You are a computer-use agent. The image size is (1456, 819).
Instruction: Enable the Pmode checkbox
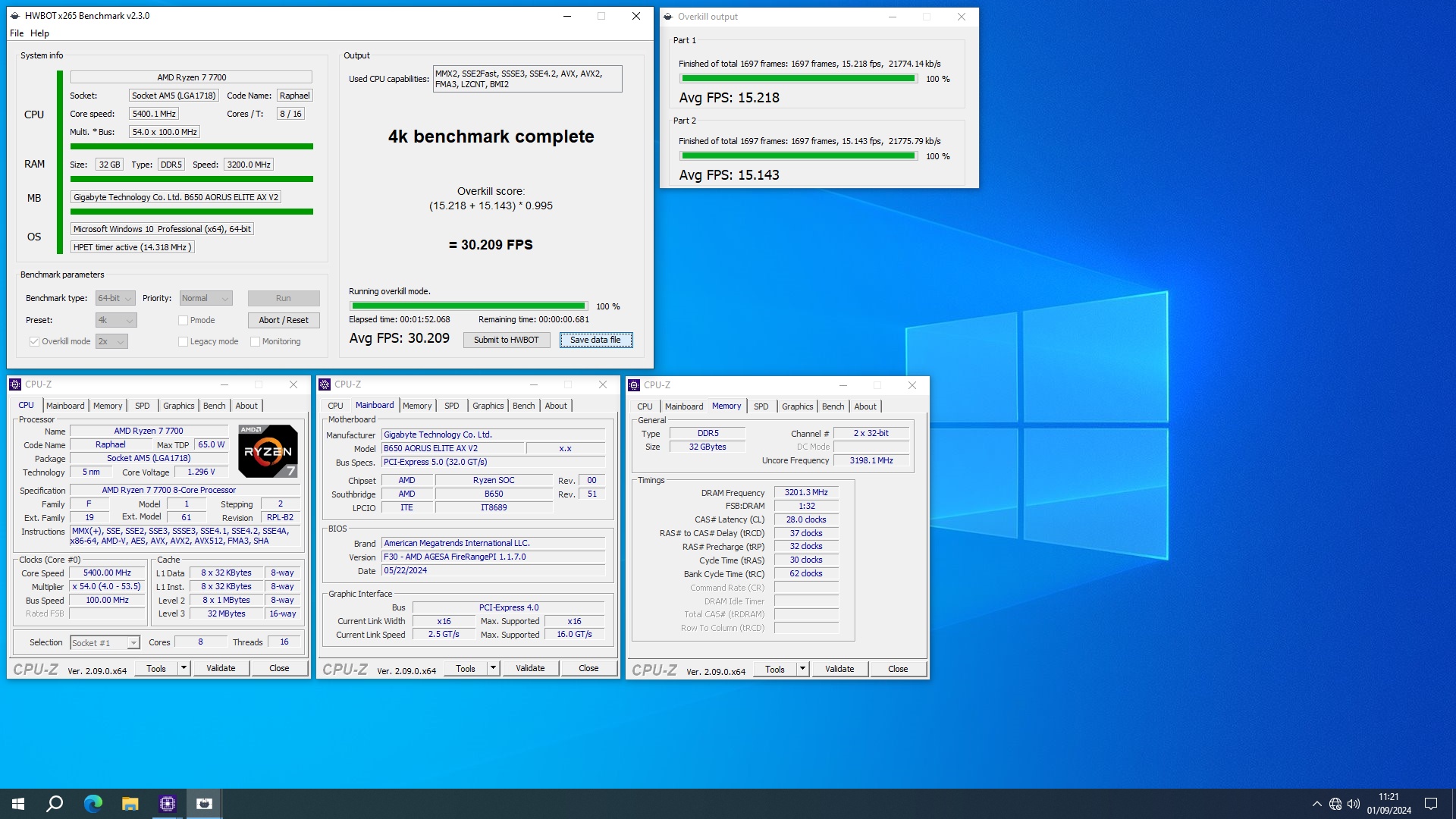(x=183, y=320)
